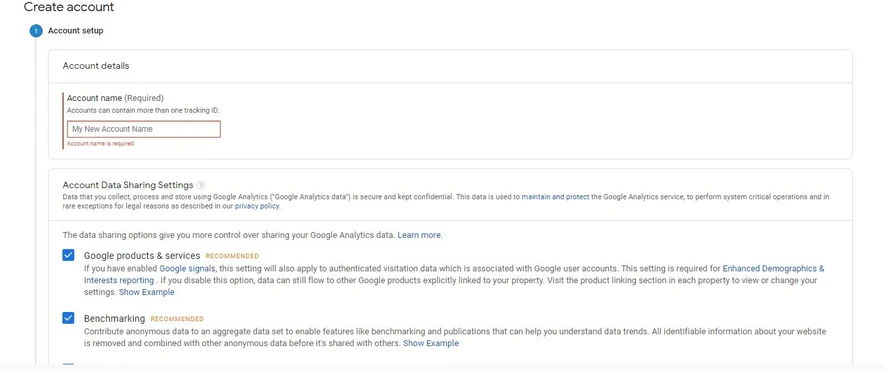
Task: Click the Account details section header
Action: point(96,66)
